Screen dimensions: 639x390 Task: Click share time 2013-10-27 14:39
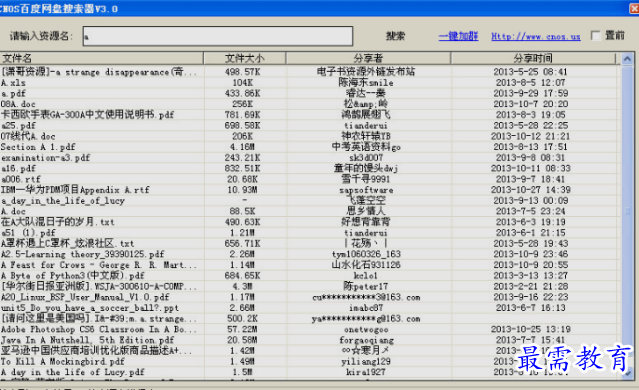[x=531, y=190]
